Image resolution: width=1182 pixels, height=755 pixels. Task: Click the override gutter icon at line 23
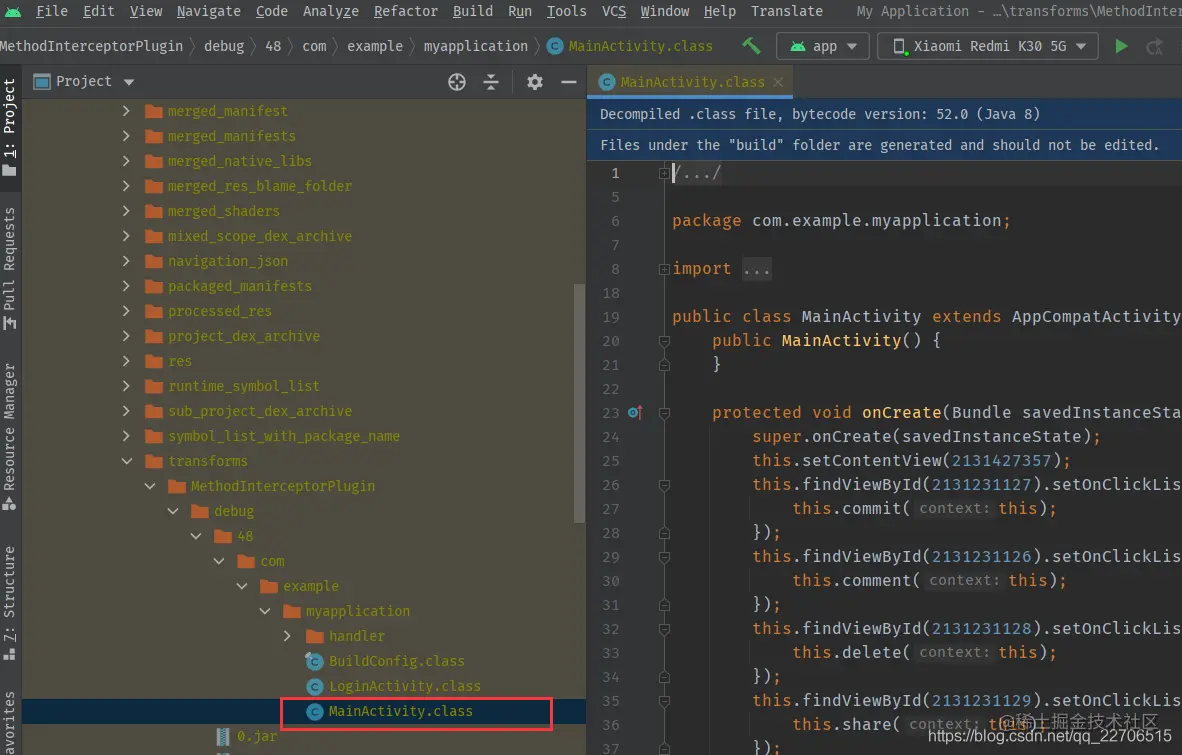pos(635,412)
